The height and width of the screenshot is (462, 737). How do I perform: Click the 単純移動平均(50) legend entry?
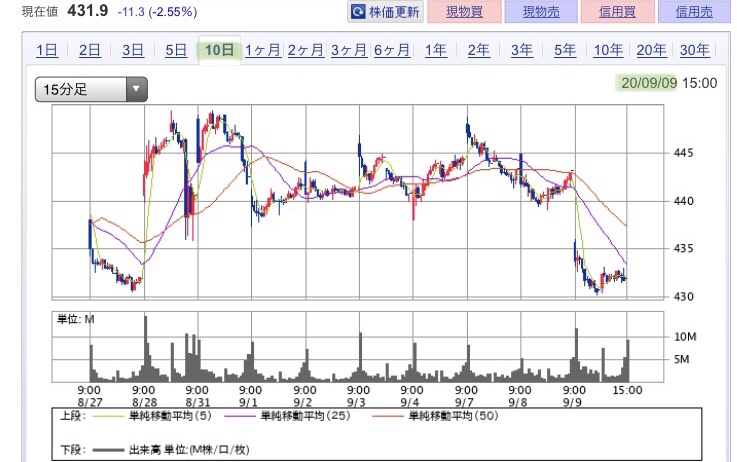point(453,416)
